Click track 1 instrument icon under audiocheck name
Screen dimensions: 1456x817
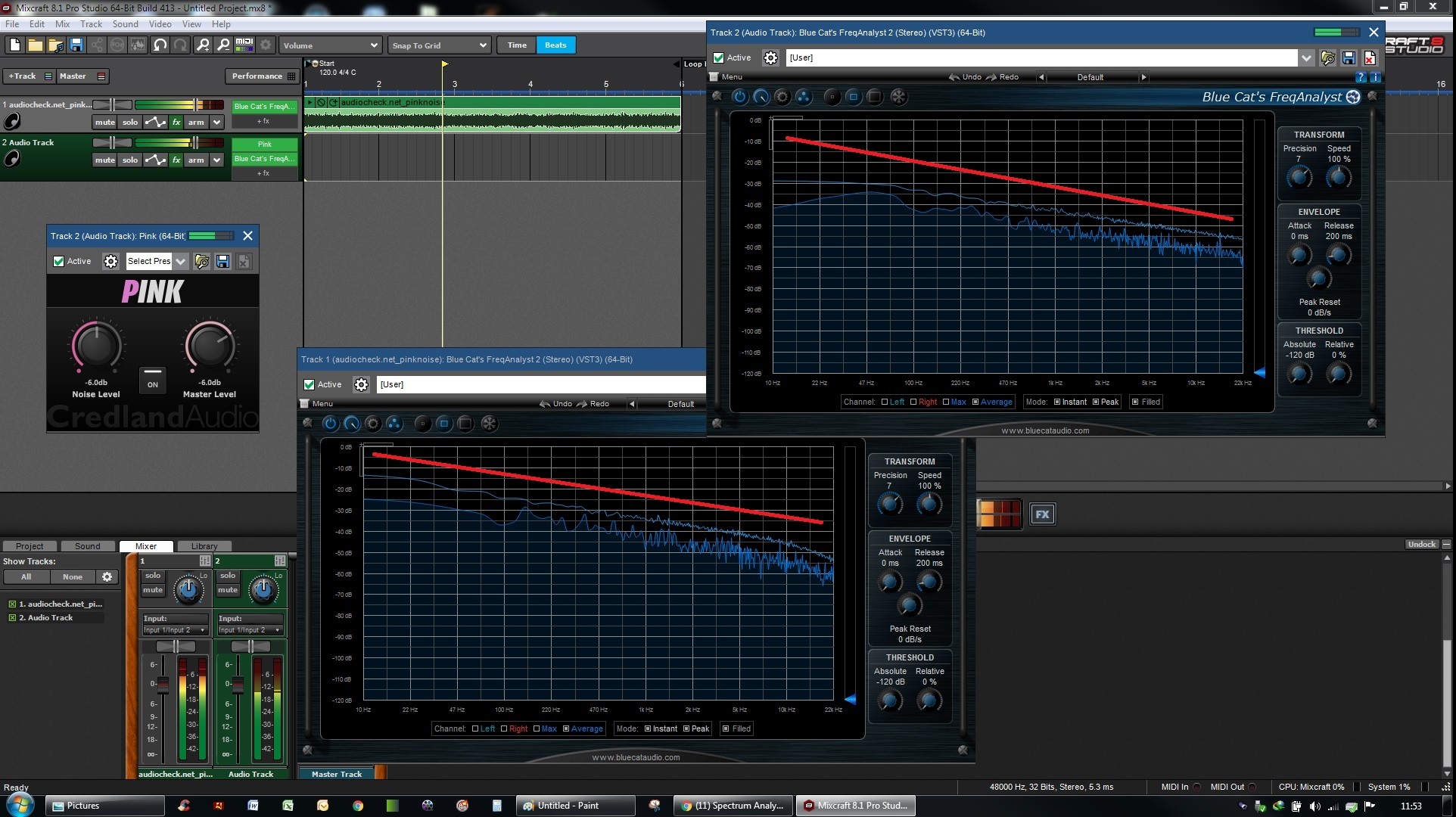(11, 121)
